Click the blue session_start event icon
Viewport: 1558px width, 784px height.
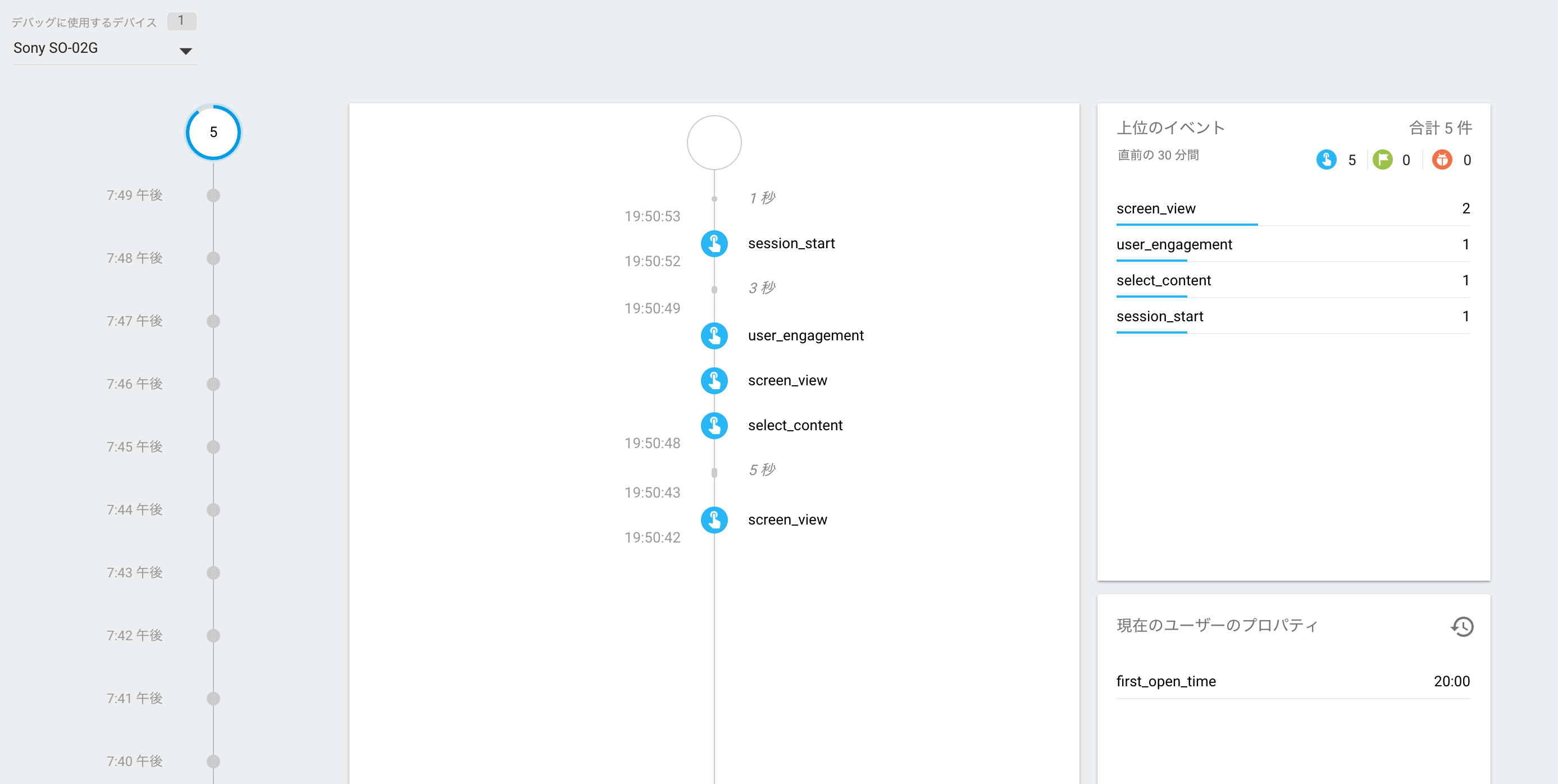(714, 244)
